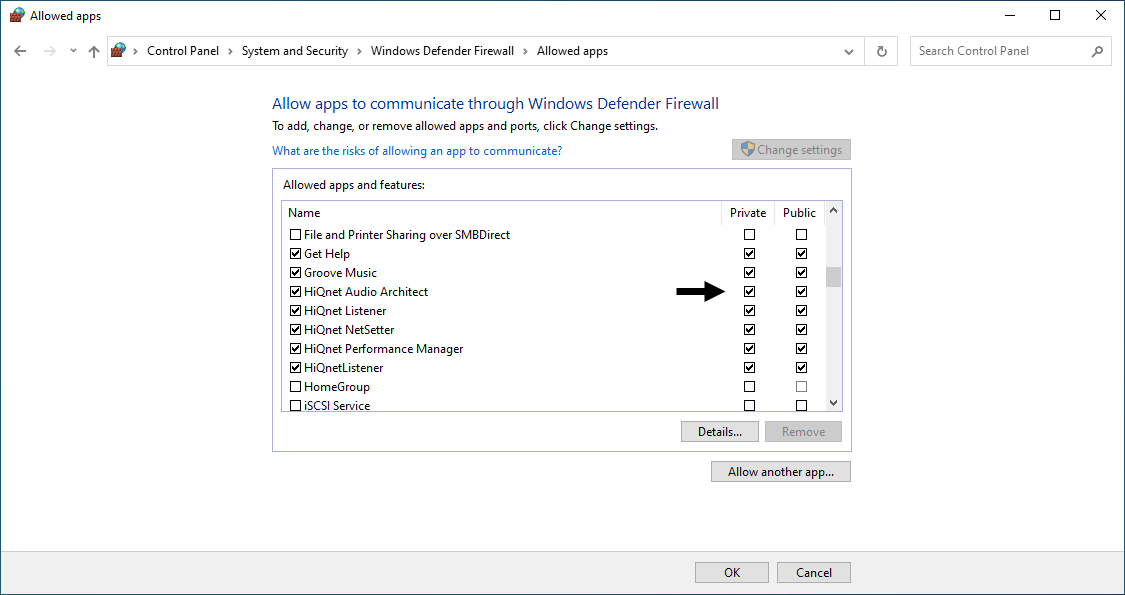The height and width of the screenshot is (595, 1125).
Task: Click the Private column header
Action: click(x=748, y=212)
